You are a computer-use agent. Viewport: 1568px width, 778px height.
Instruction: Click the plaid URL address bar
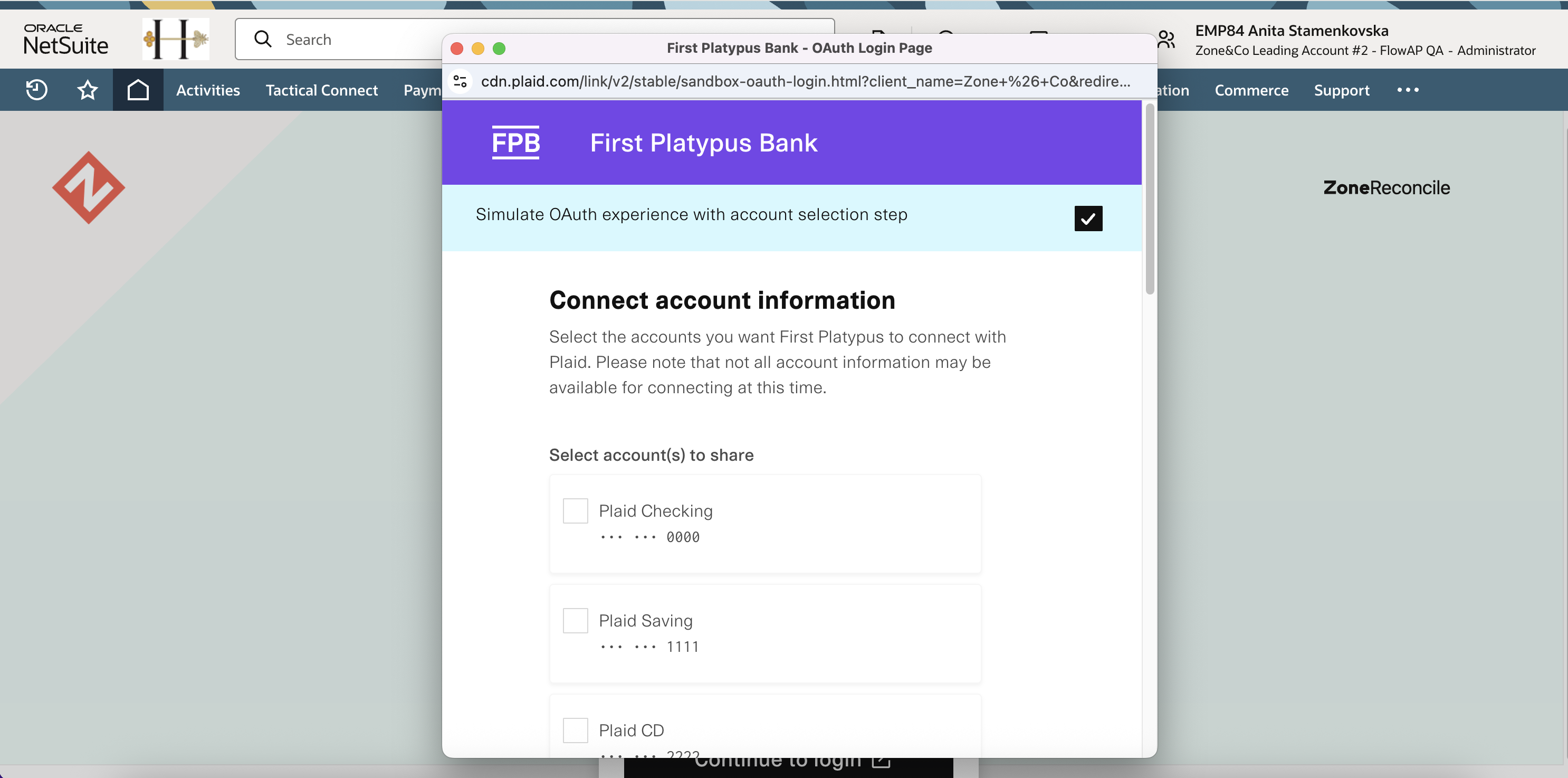tap(805, 81)
